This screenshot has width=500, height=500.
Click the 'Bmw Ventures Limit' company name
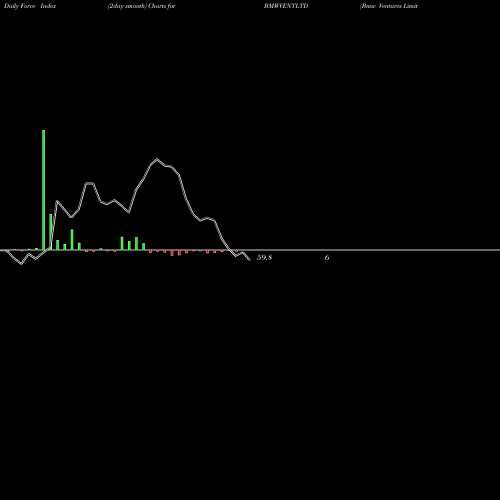(389, 6)
